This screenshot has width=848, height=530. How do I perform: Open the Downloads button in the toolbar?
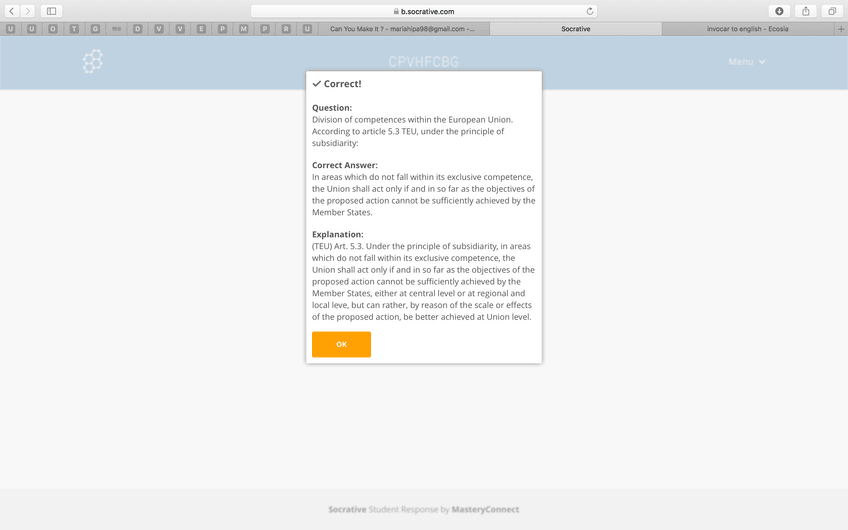tap(779, 11)
